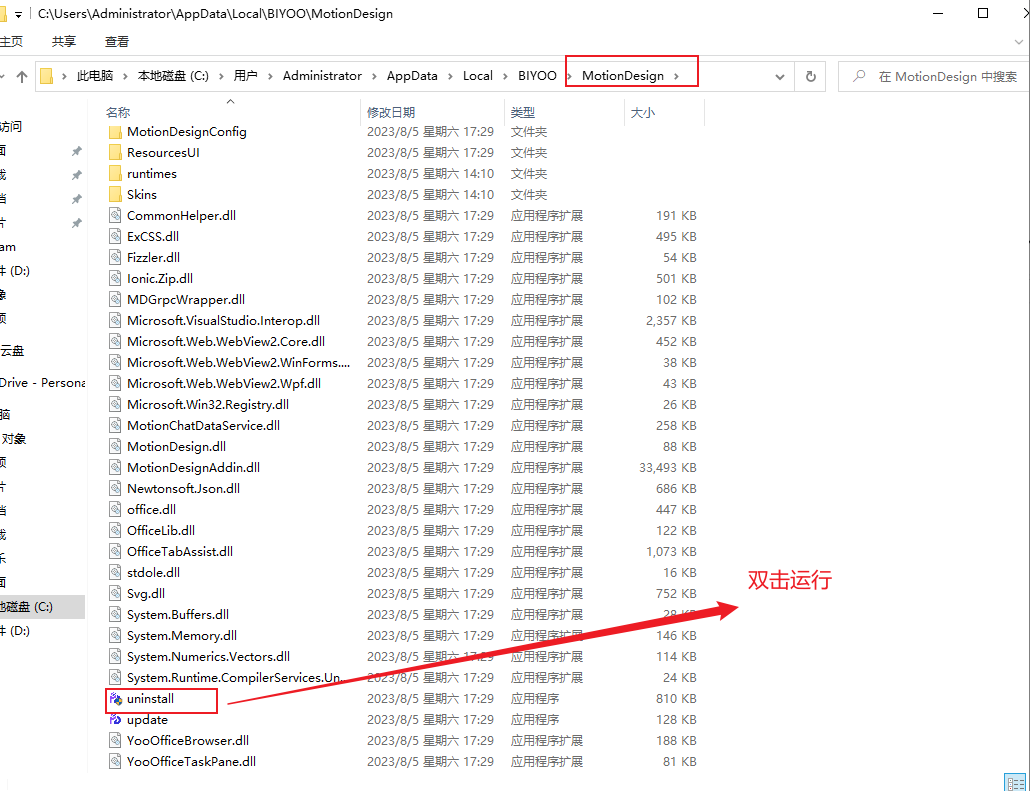Viewport: 1030px width, 791px height.
Task: Click the MotionDesignAddin.dll file icon
Action: [x=115, y=468]
